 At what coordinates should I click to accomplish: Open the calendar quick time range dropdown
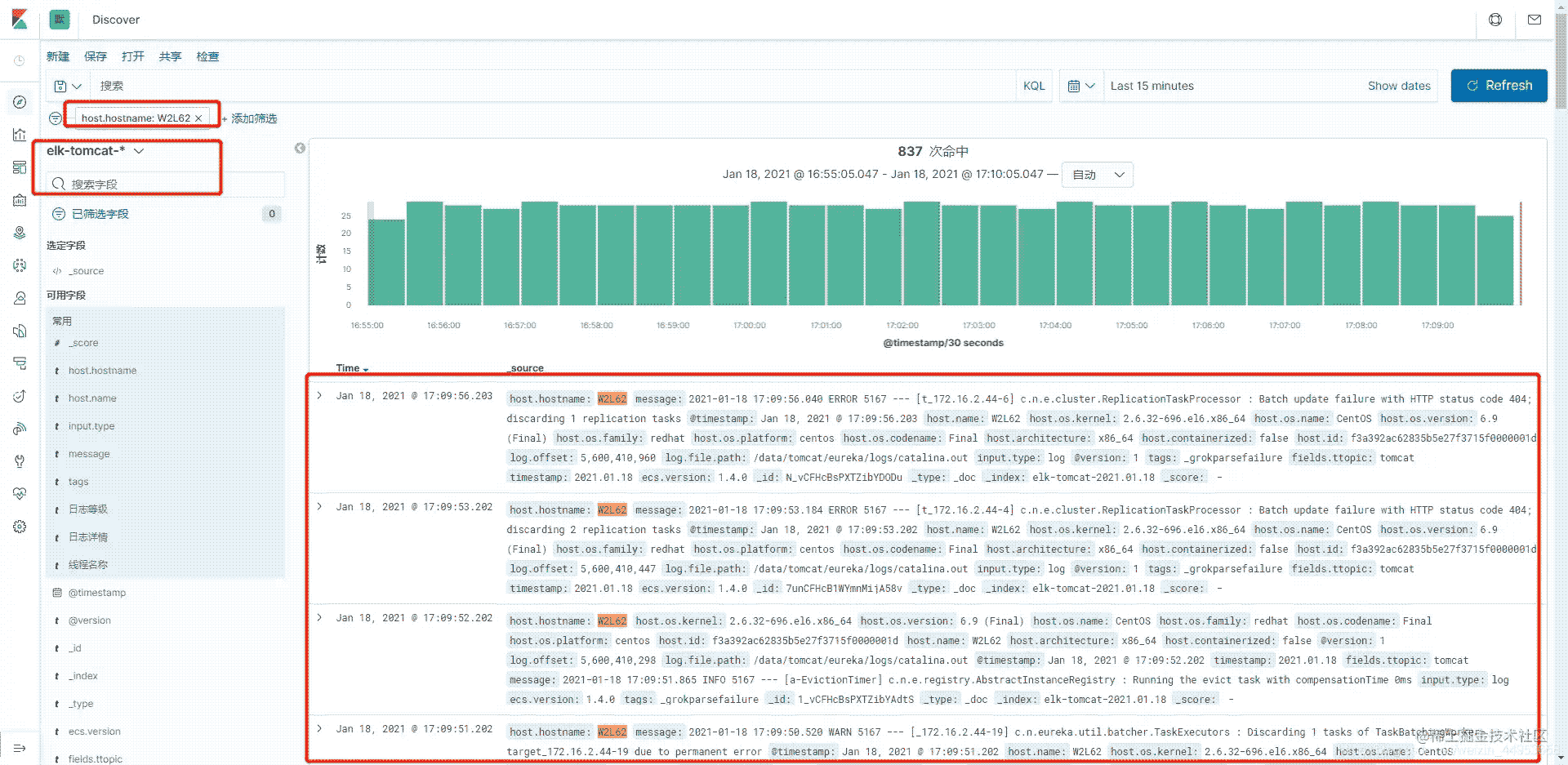[x=1080, y=86]
